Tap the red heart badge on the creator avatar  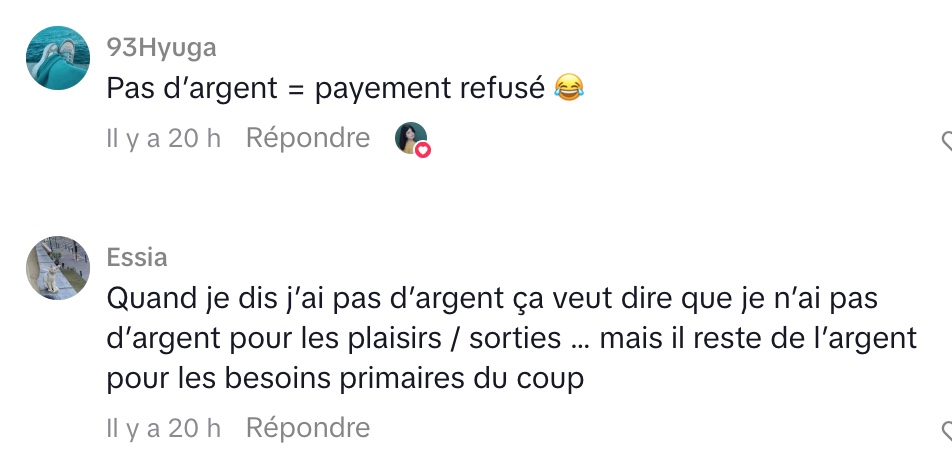click(423, 149)
